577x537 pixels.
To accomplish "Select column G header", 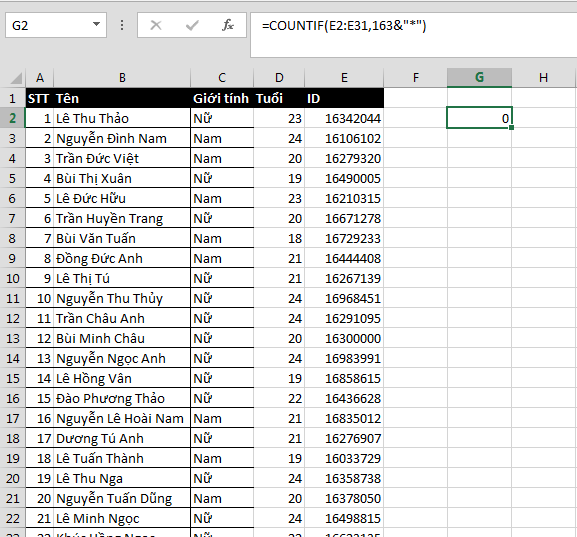I will 479,78.
